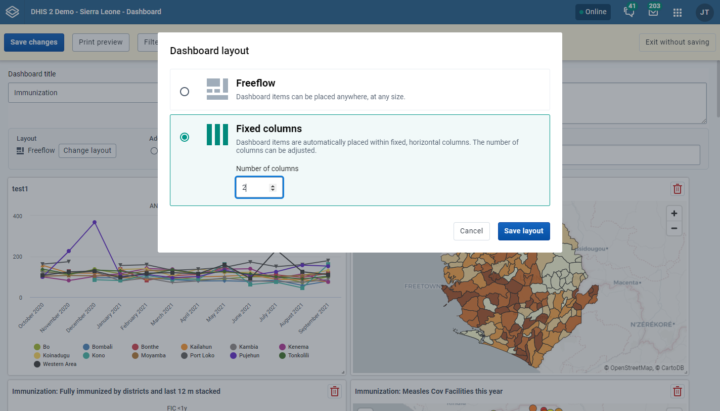This screenshot has width=720, height=411.
Task: Toggle the Western Area legend entry
Action: pos(55,364)
